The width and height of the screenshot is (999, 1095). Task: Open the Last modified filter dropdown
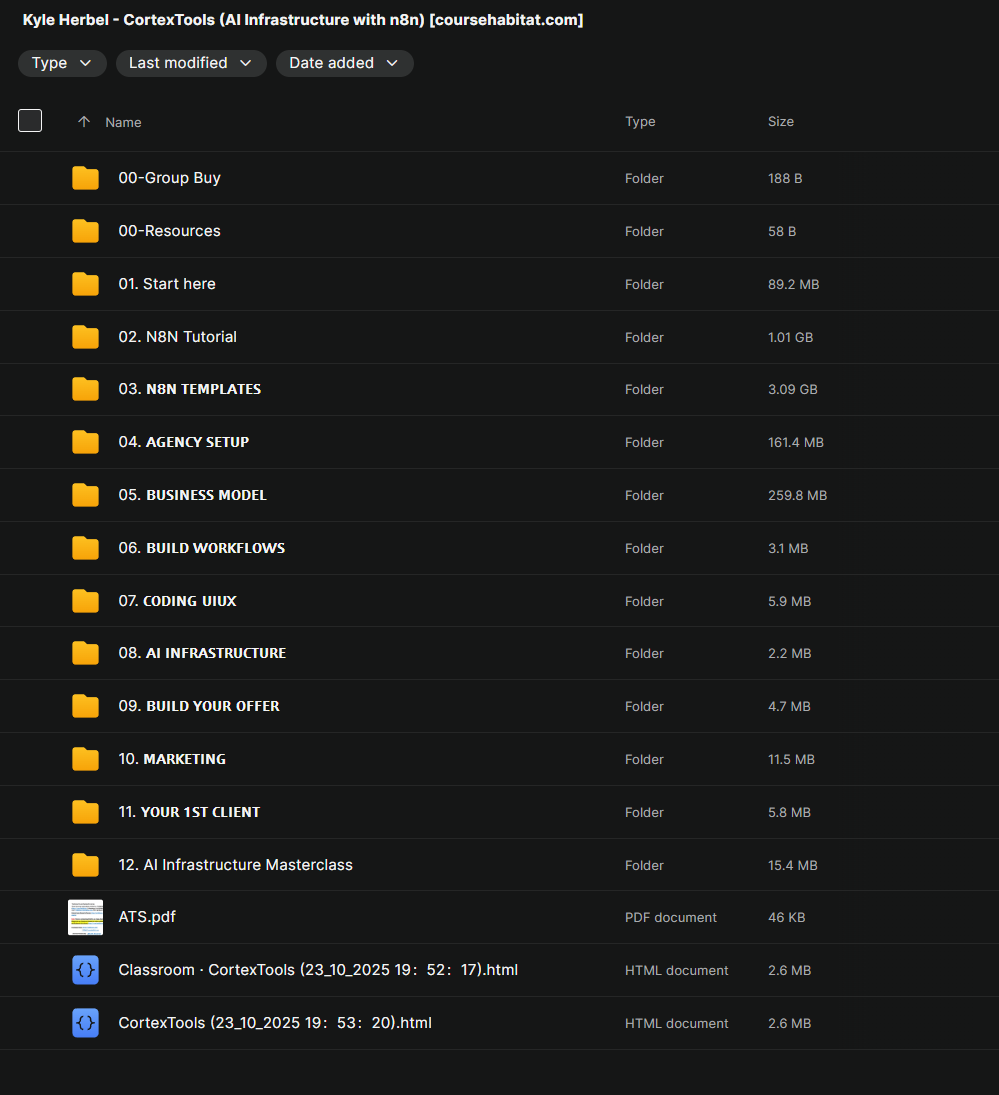click(x=191, y=64)
